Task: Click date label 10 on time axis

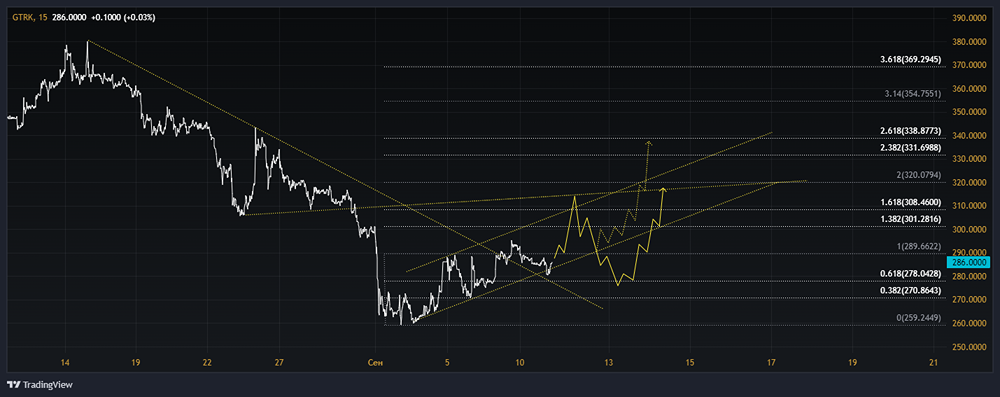Action: click(520, 363)
